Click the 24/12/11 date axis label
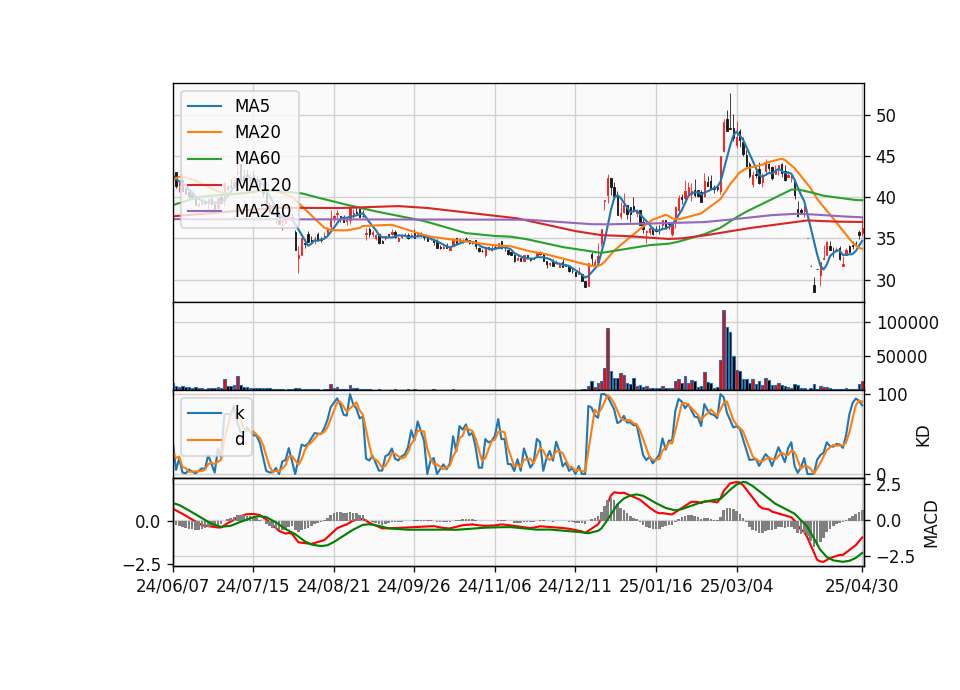 pos(575,587)
